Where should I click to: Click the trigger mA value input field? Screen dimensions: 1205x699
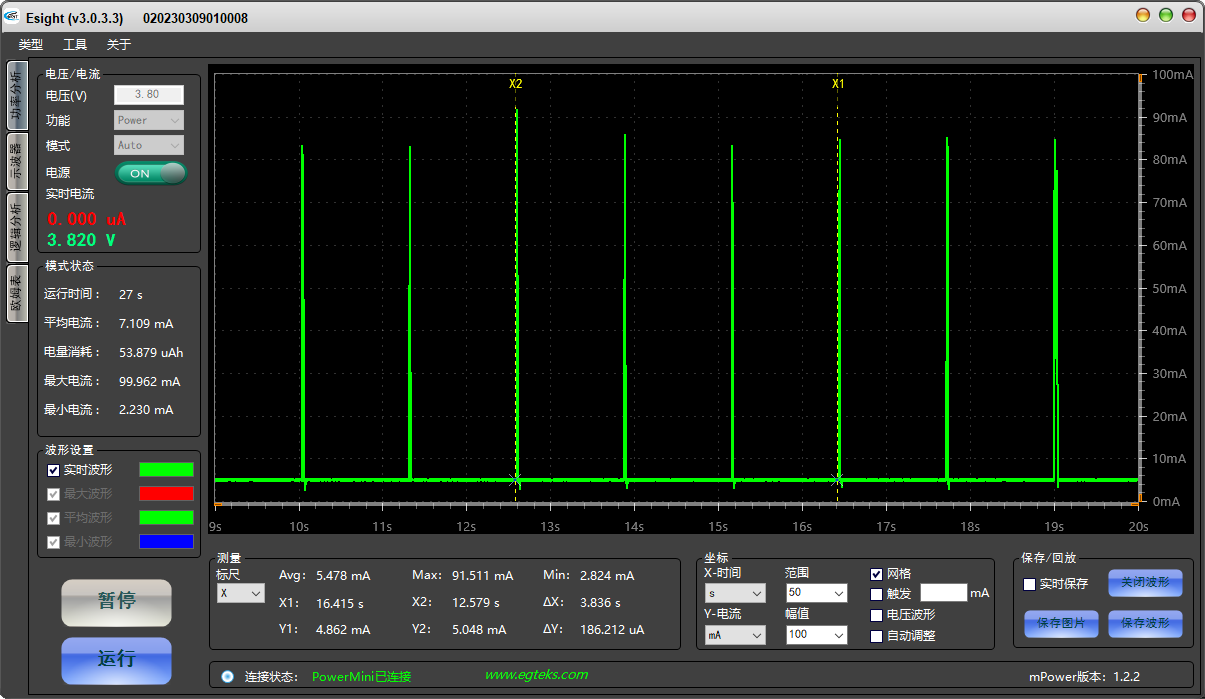pyautogui.click(x=943, y=593)
